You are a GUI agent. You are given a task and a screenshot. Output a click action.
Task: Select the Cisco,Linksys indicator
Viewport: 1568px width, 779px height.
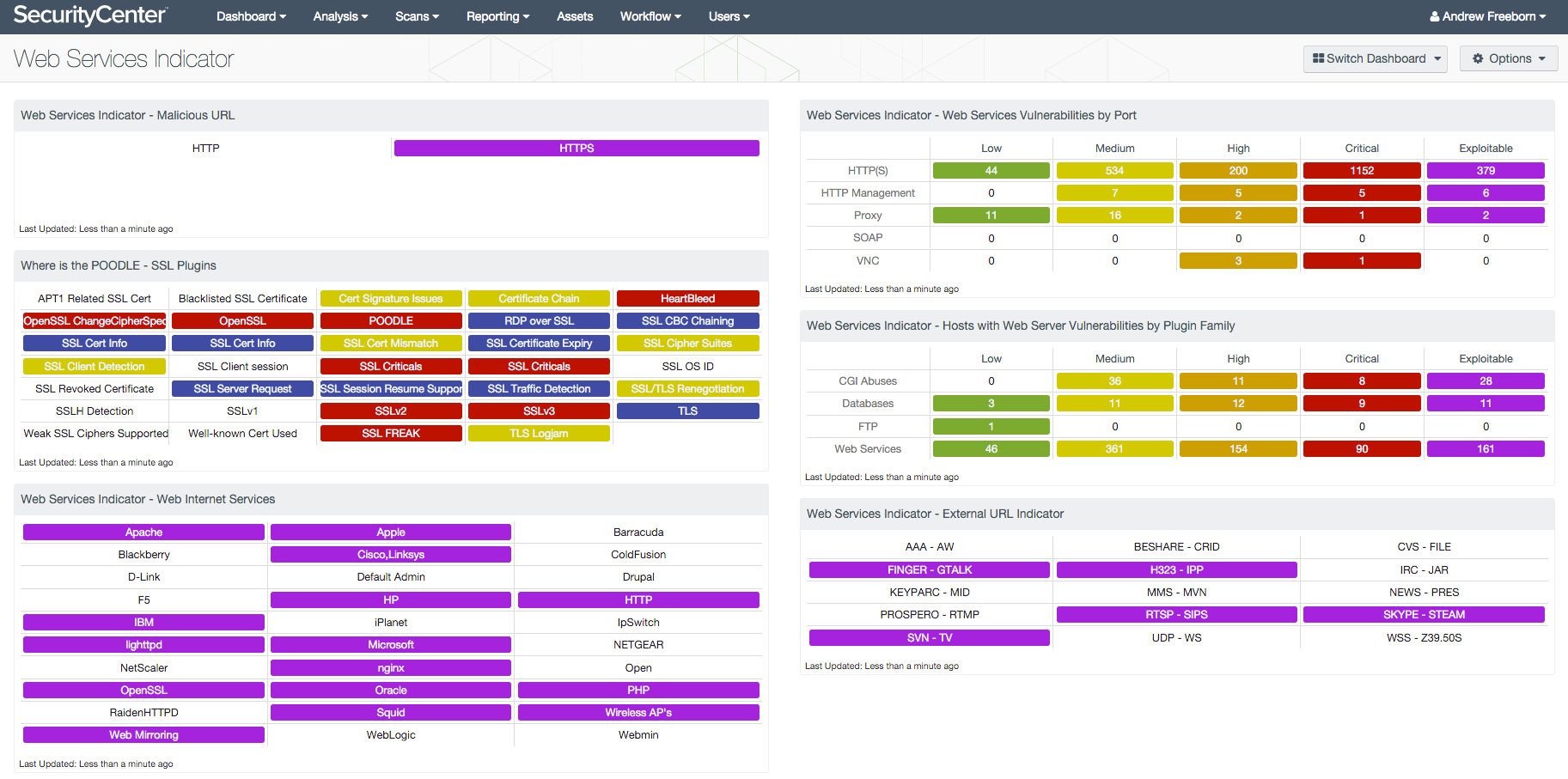(x=391, y=555)
